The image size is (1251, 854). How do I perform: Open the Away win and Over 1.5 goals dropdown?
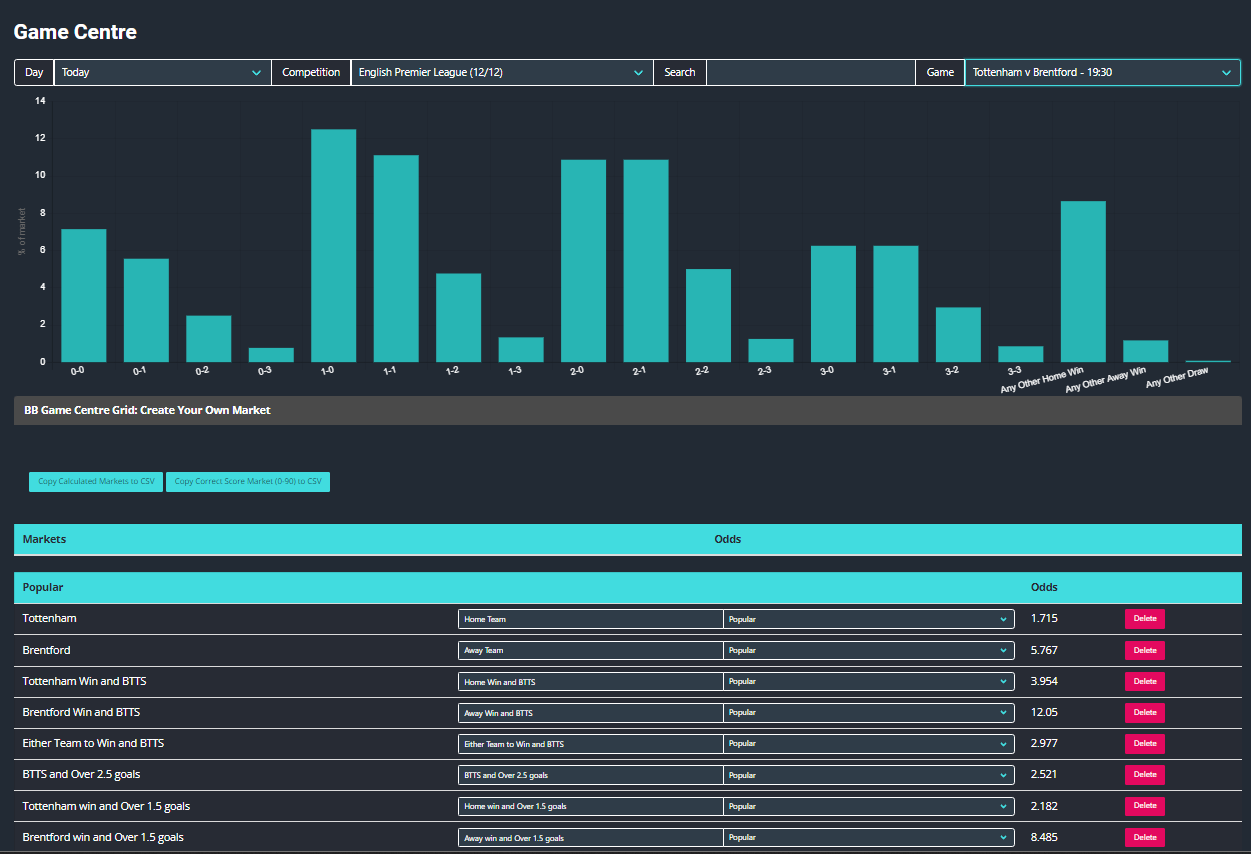click(589, 837)
